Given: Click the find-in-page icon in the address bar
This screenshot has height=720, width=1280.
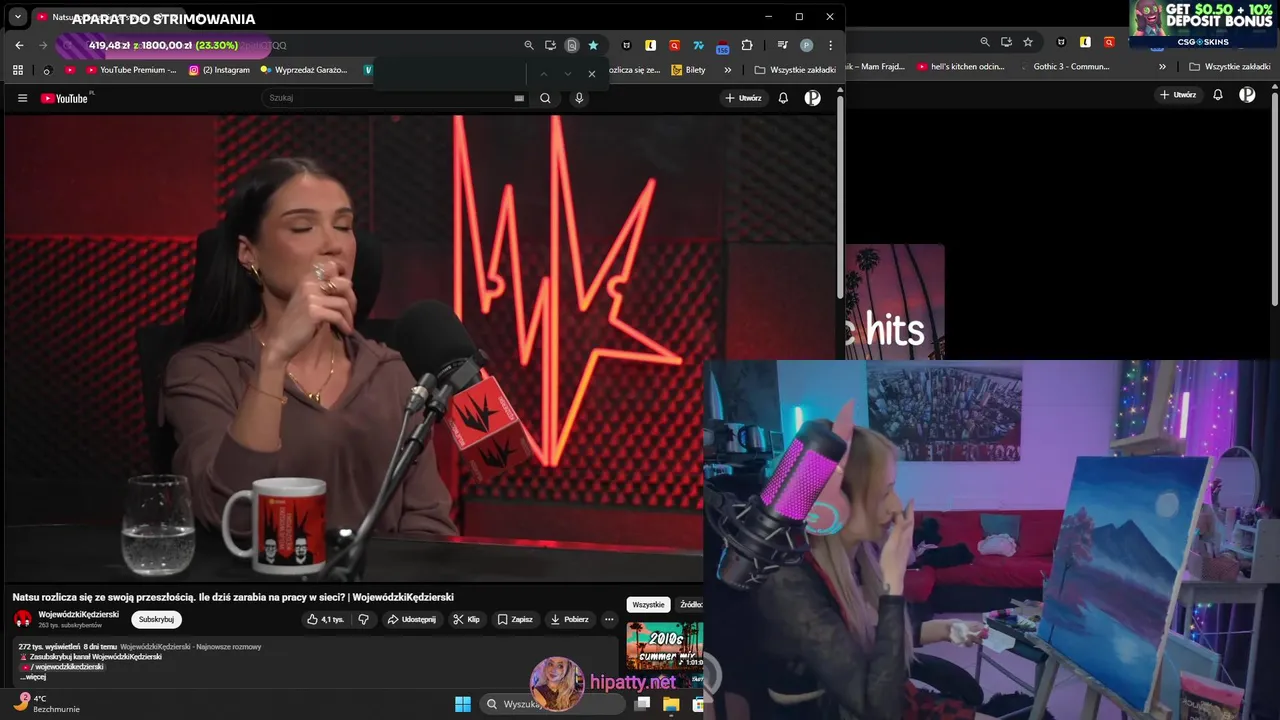Looking at the screenshot, I should coord(572,45).
